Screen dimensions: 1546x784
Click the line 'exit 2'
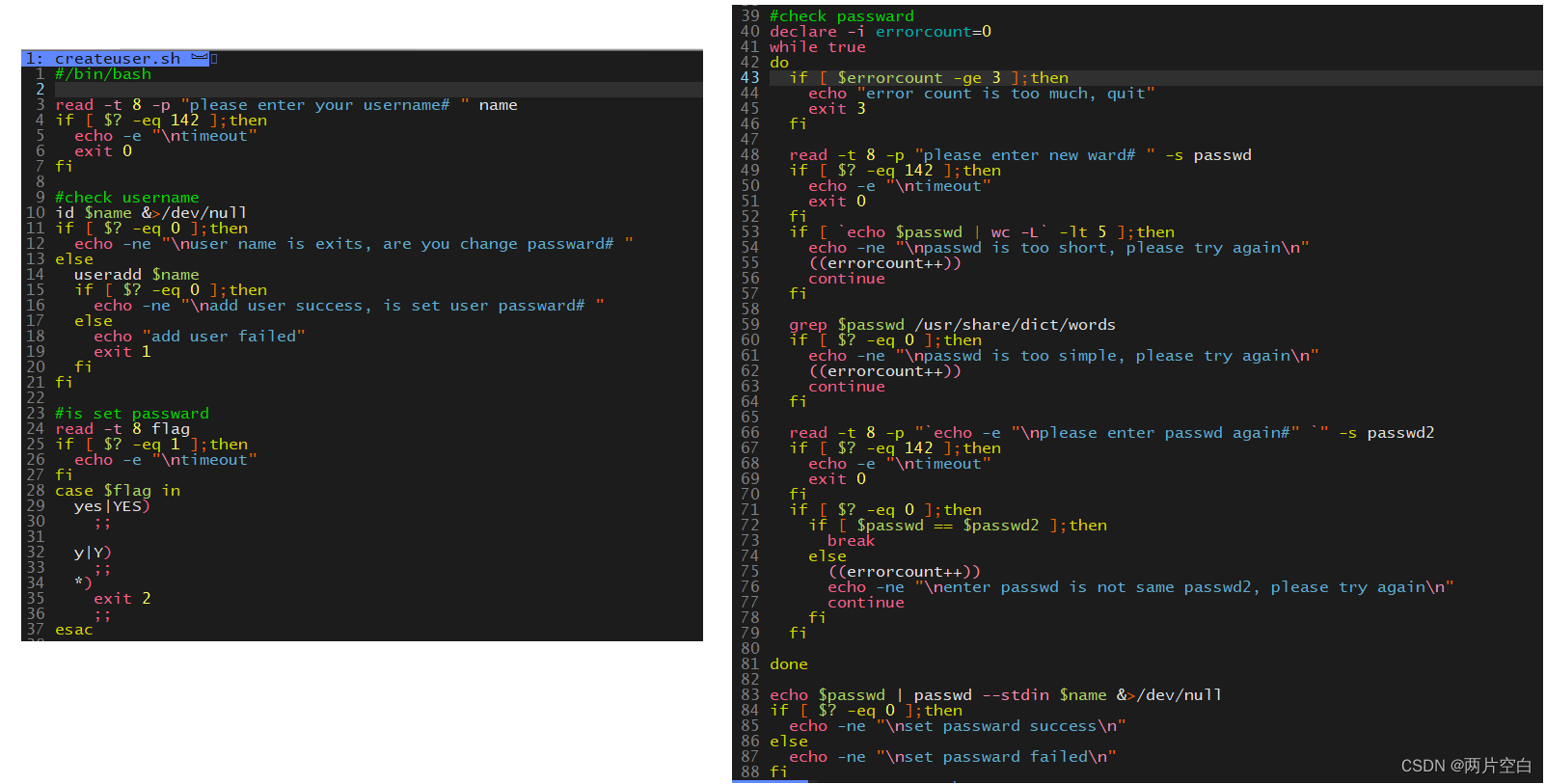pyautogui.click(x=122, y=599)
